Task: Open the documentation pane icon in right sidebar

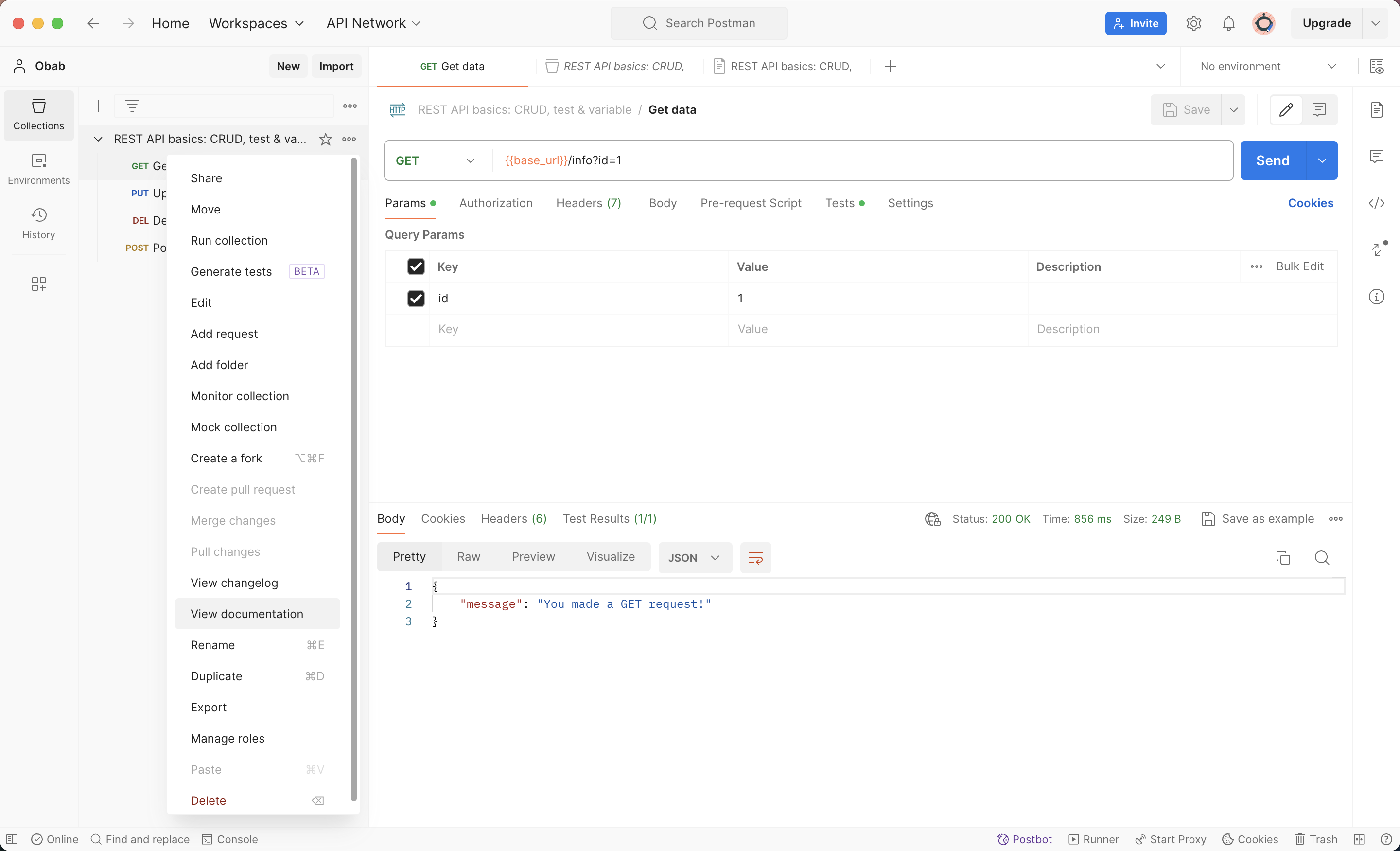Action: pyautogui.click(x=1377, y=110)
